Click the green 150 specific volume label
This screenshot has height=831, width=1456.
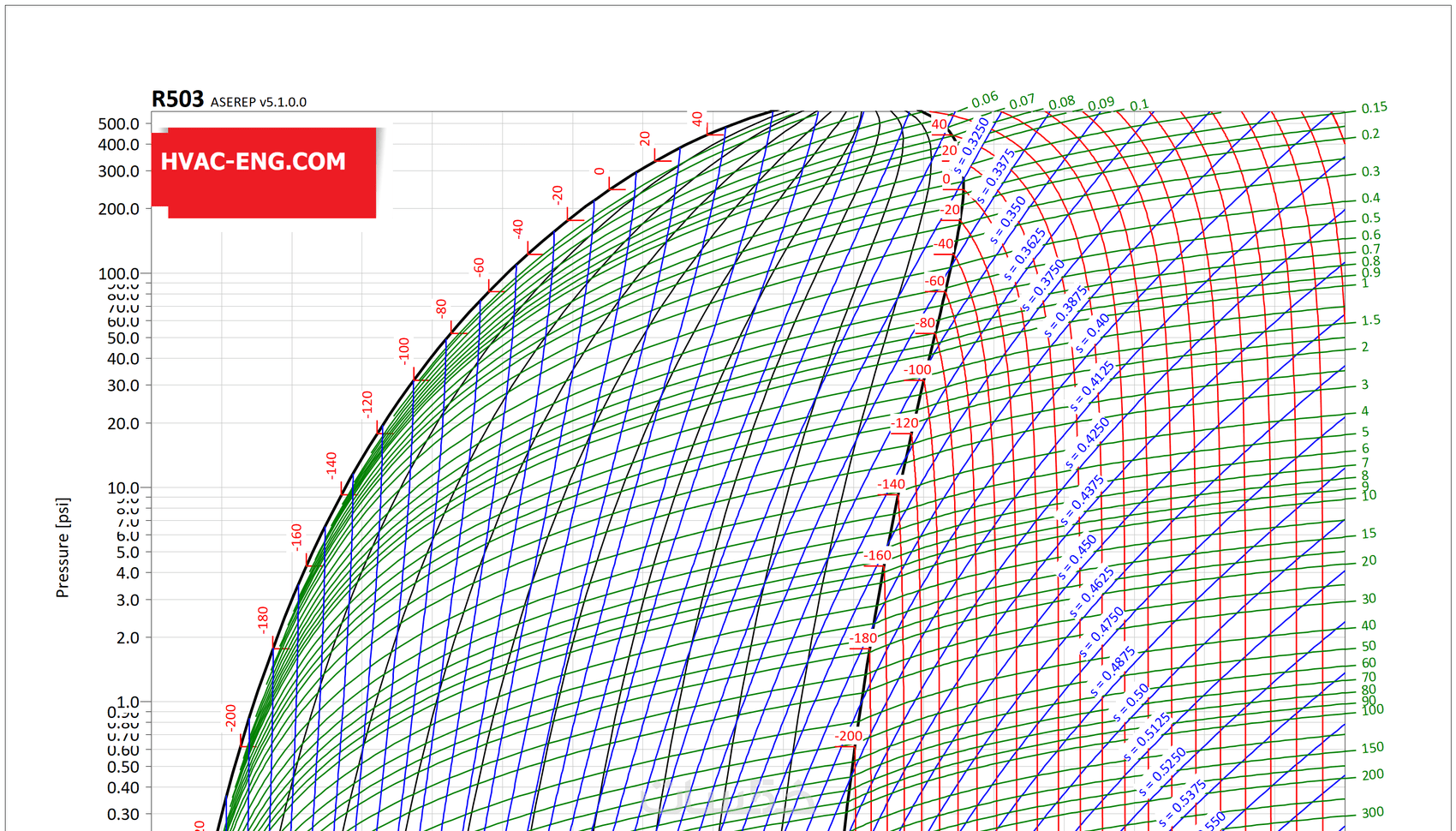[1372, 748]
